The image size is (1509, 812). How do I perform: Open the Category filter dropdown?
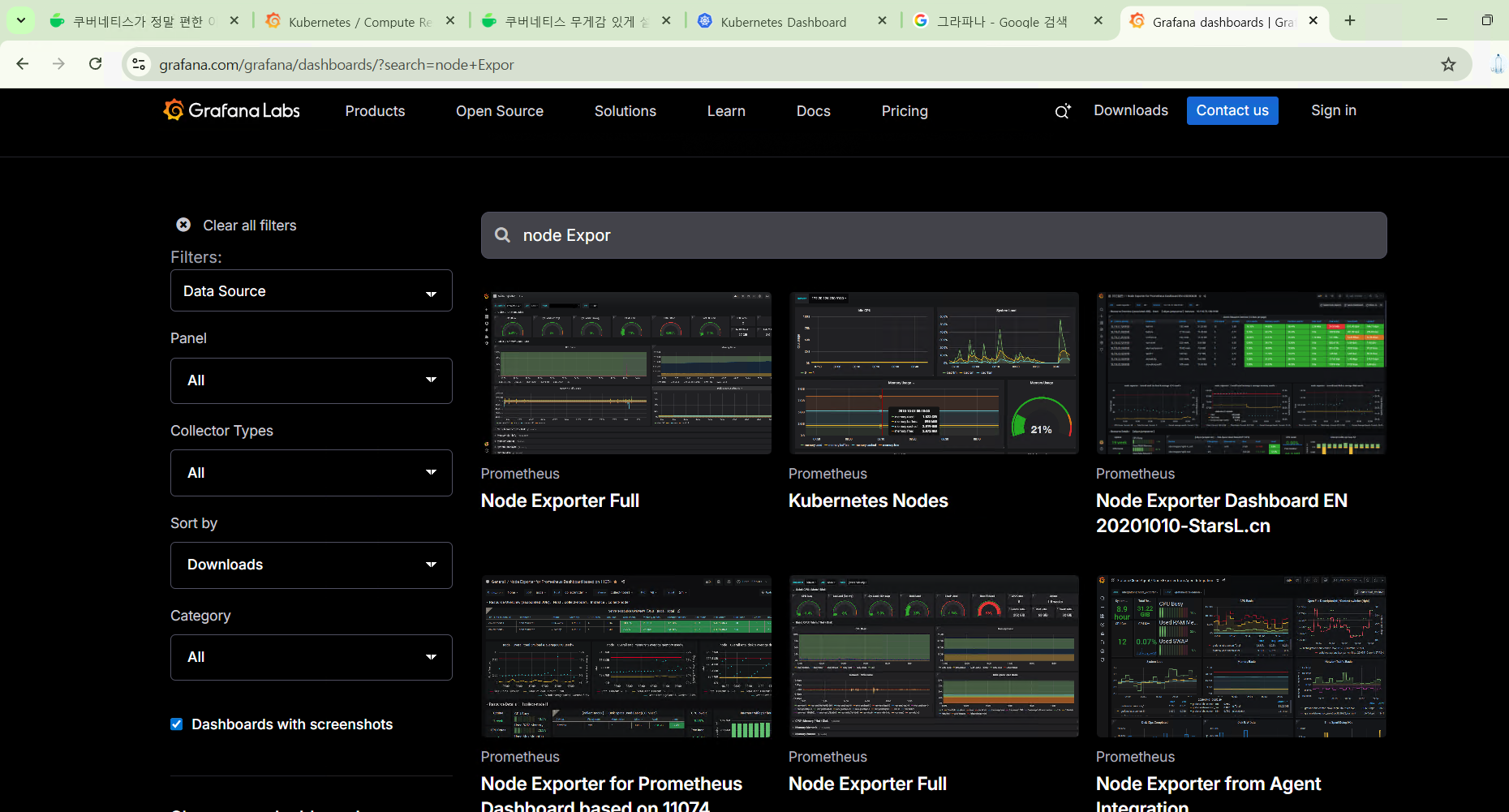[x=312, y=657]
